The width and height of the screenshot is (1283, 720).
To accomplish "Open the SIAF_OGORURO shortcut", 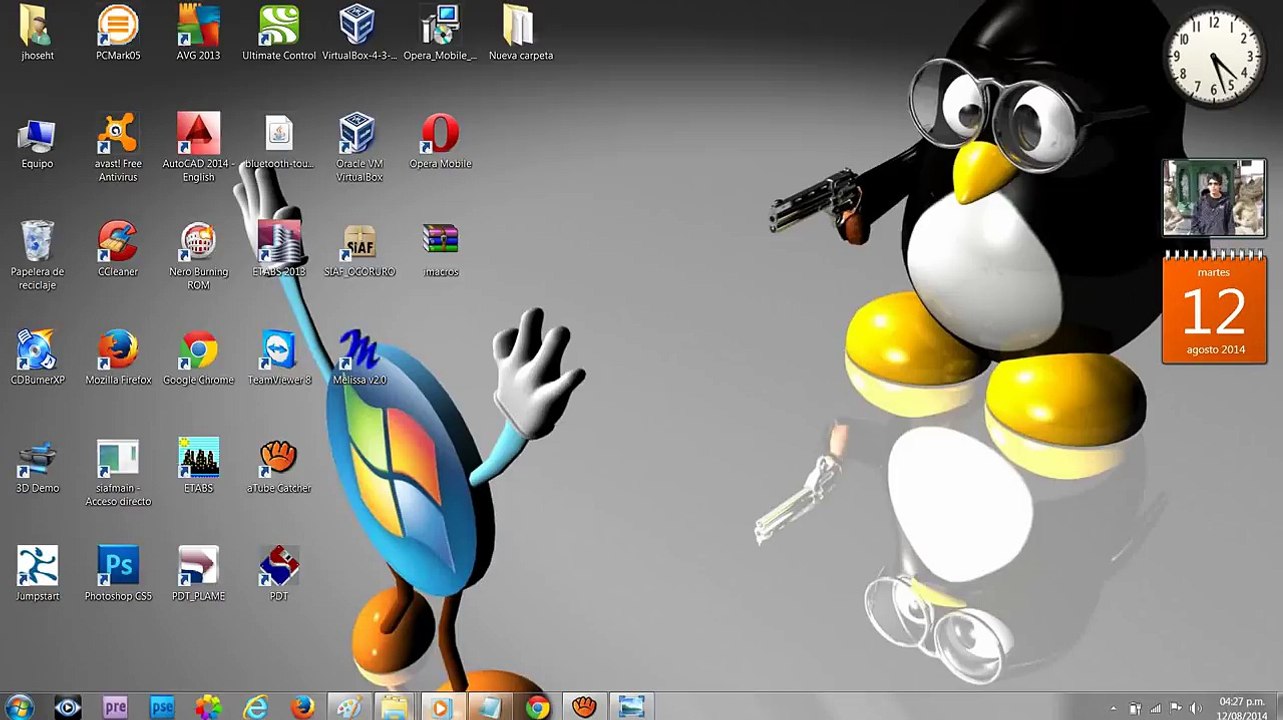I will point(359,250).
